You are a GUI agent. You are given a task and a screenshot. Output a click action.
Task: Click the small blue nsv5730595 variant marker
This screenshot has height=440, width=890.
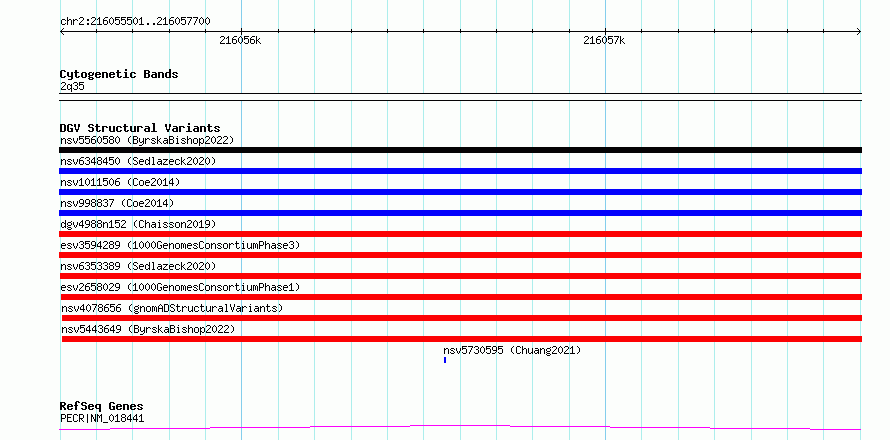tap(445, 360)
